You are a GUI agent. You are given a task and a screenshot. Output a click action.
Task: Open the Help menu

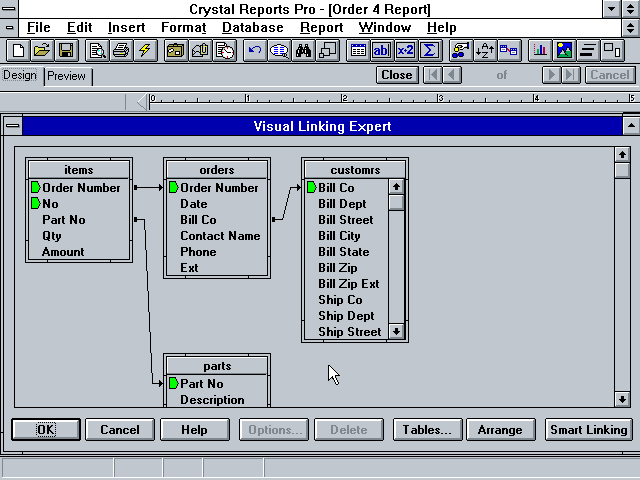point(441,27)
